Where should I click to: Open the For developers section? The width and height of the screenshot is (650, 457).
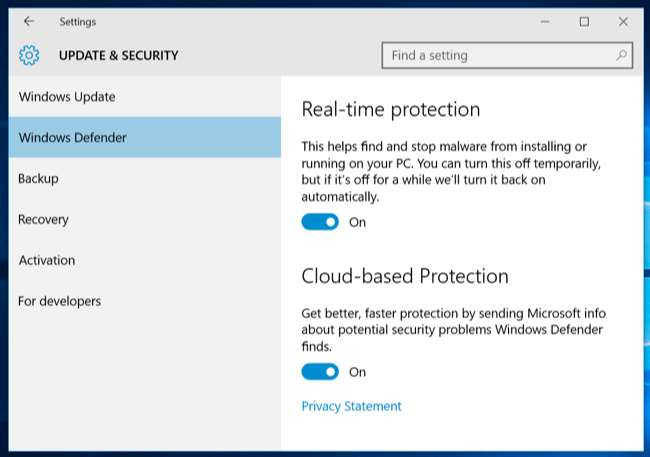(59, 301)
